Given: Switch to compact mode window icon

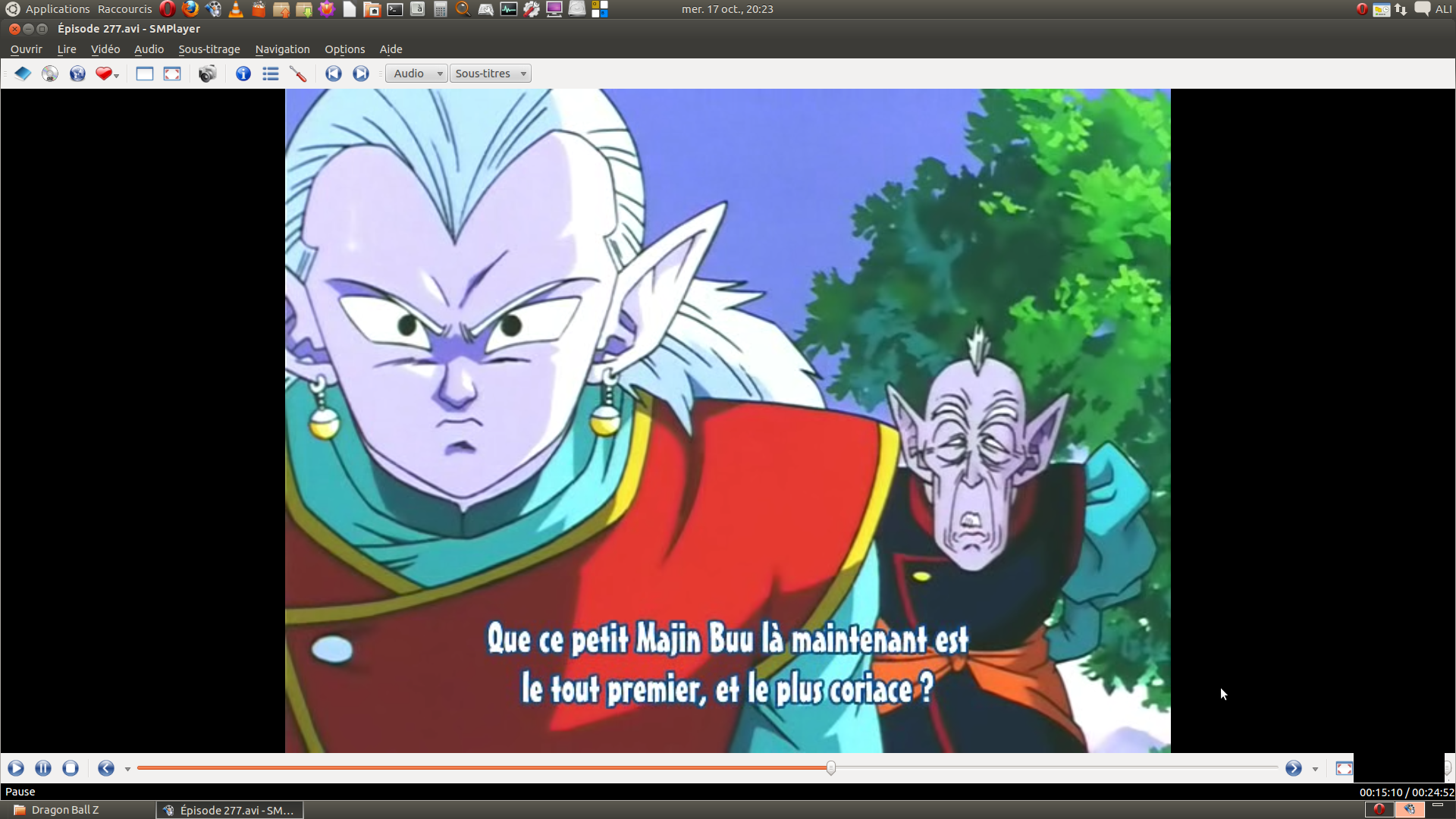Looking at the screenshot, I should [145, 74].
